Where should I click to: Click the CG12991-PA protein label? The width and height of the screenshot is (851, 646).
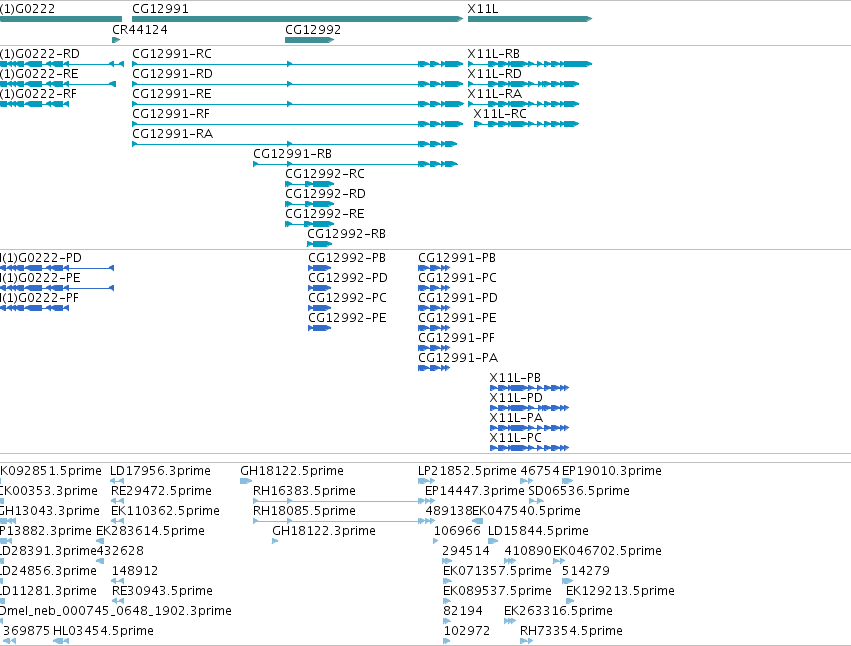(x=458, y=358)
